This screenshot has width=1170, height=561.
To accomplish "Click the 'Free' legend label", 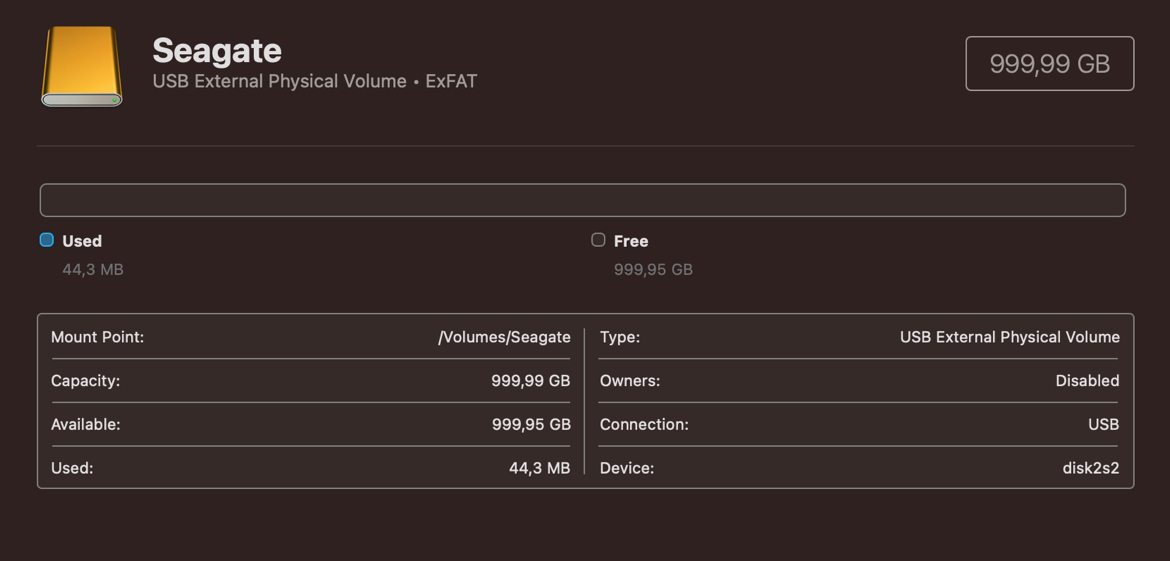I will (631, 241).
